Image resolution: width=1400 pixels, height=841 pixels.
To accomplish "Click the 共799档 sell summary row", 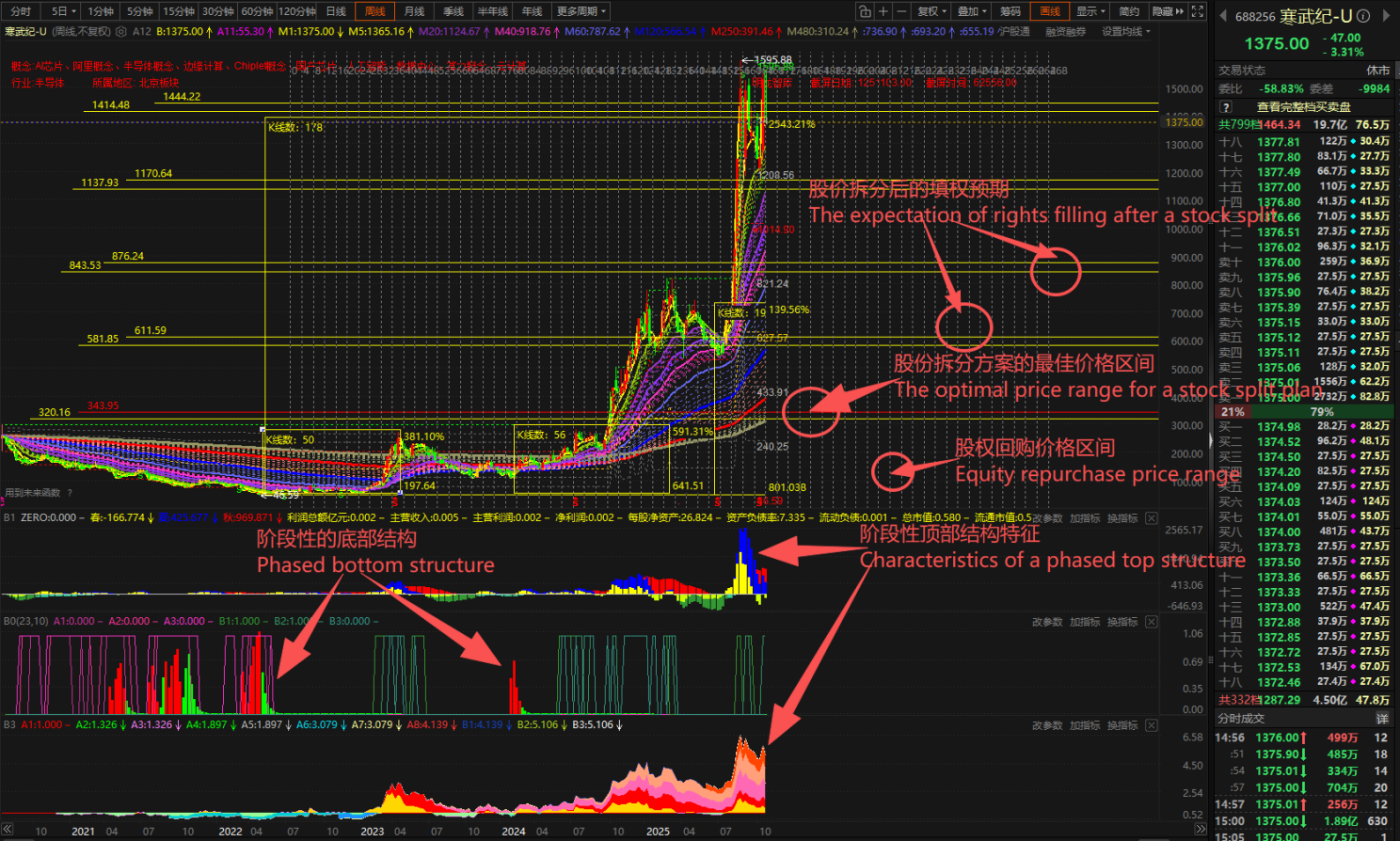I will pyautogui.click(x=1304, y=124).
